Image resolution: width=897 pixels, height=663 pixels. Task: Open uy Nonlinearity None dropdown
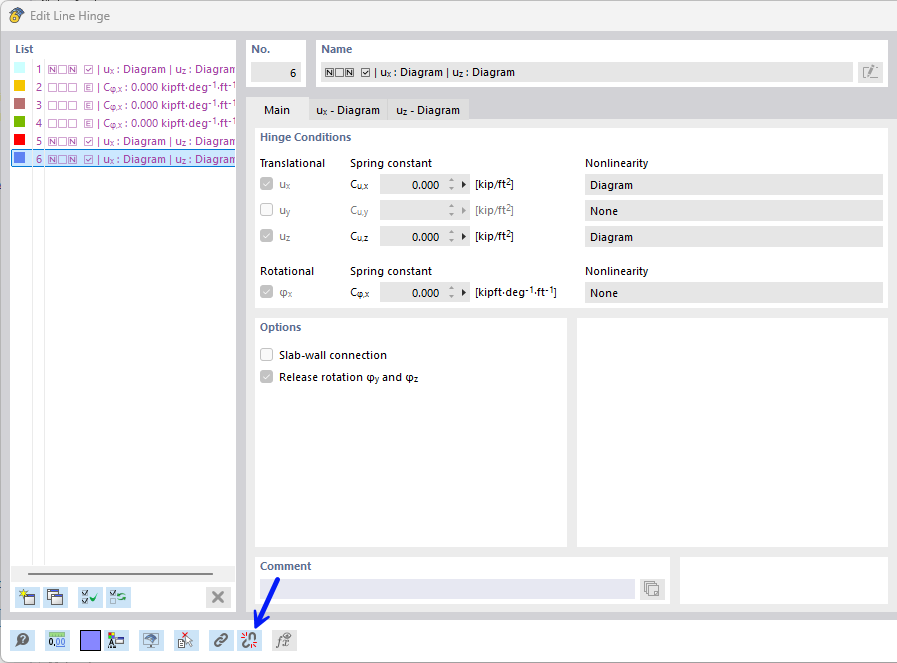point(733,211)
